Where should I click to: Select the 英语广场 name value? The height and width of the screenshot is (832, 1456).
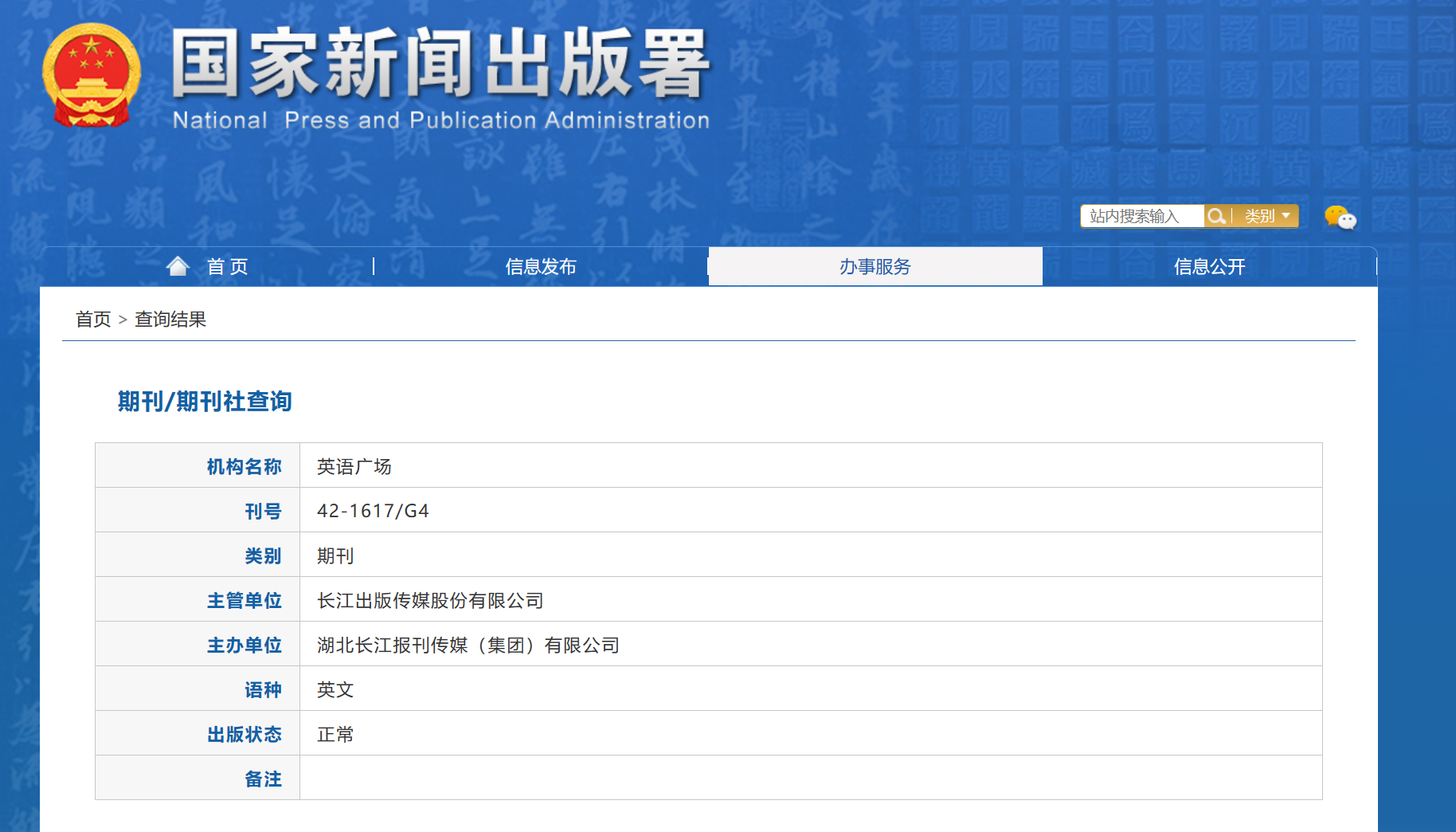354,466
